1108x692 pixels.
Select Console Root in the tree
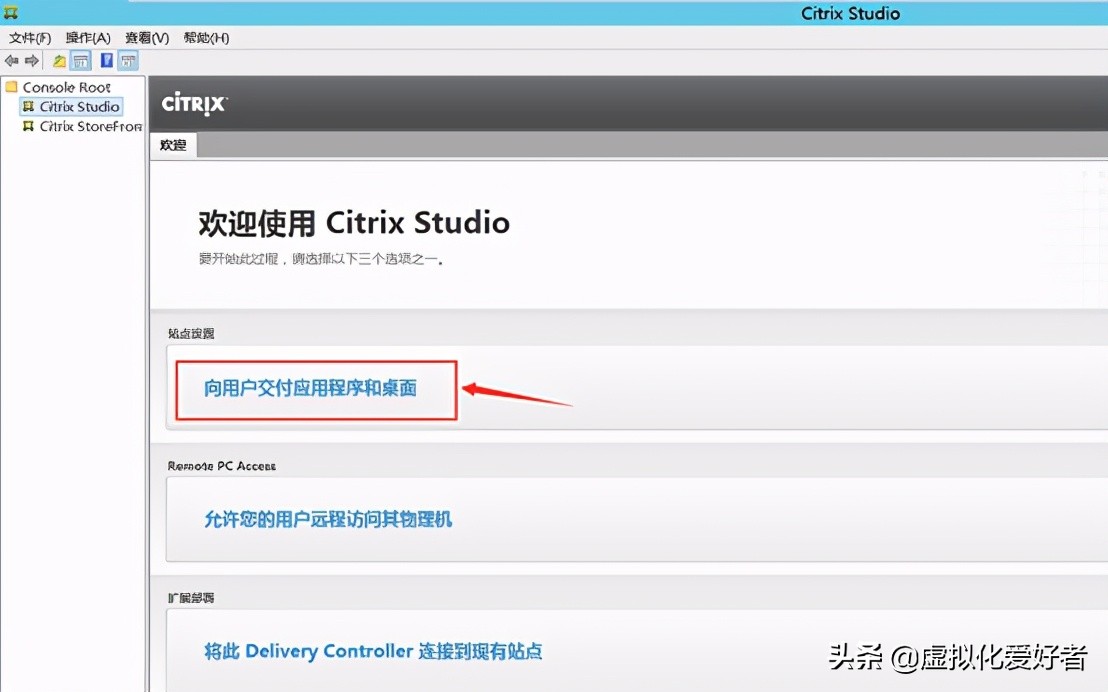coord(66,87)
